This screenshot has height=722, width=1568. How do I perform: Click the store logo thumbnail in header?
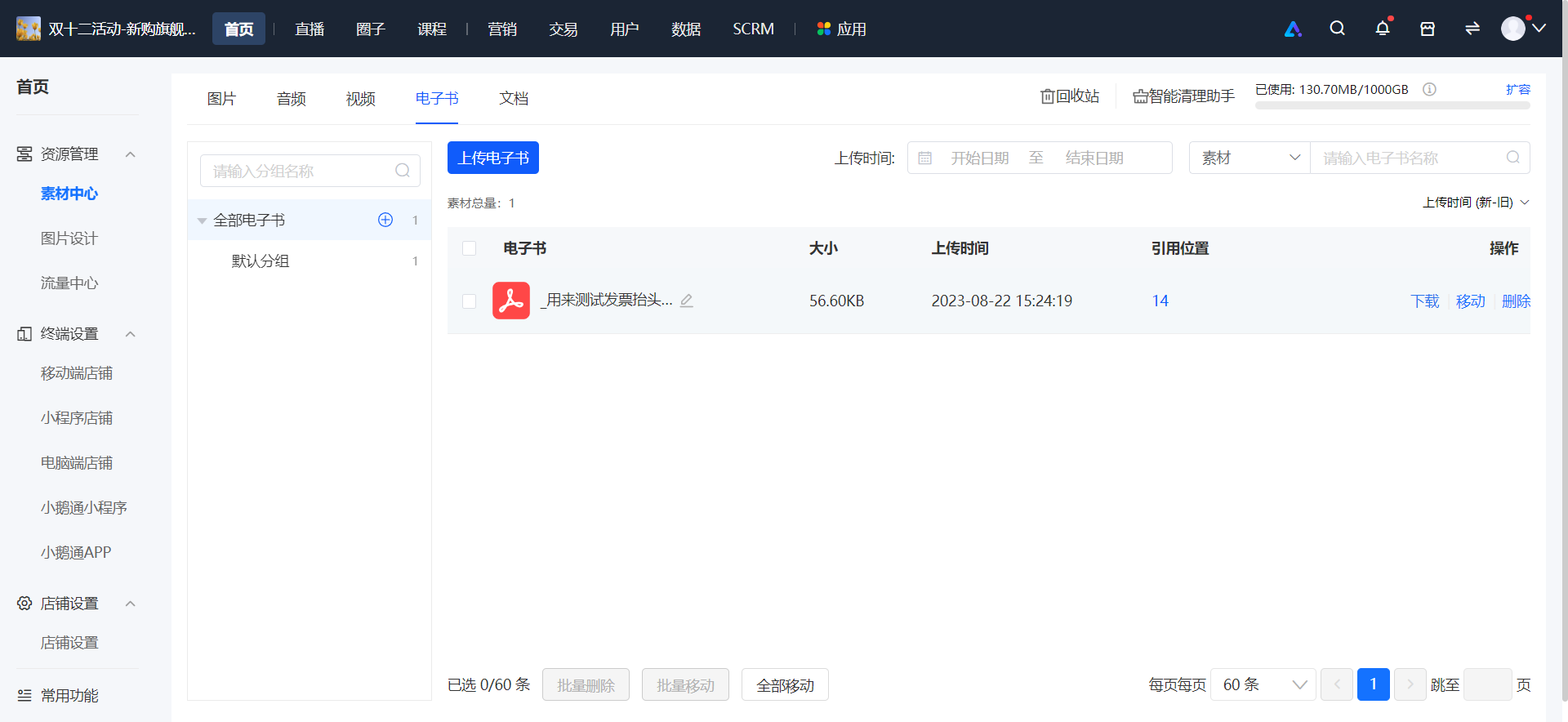(29, 29)
